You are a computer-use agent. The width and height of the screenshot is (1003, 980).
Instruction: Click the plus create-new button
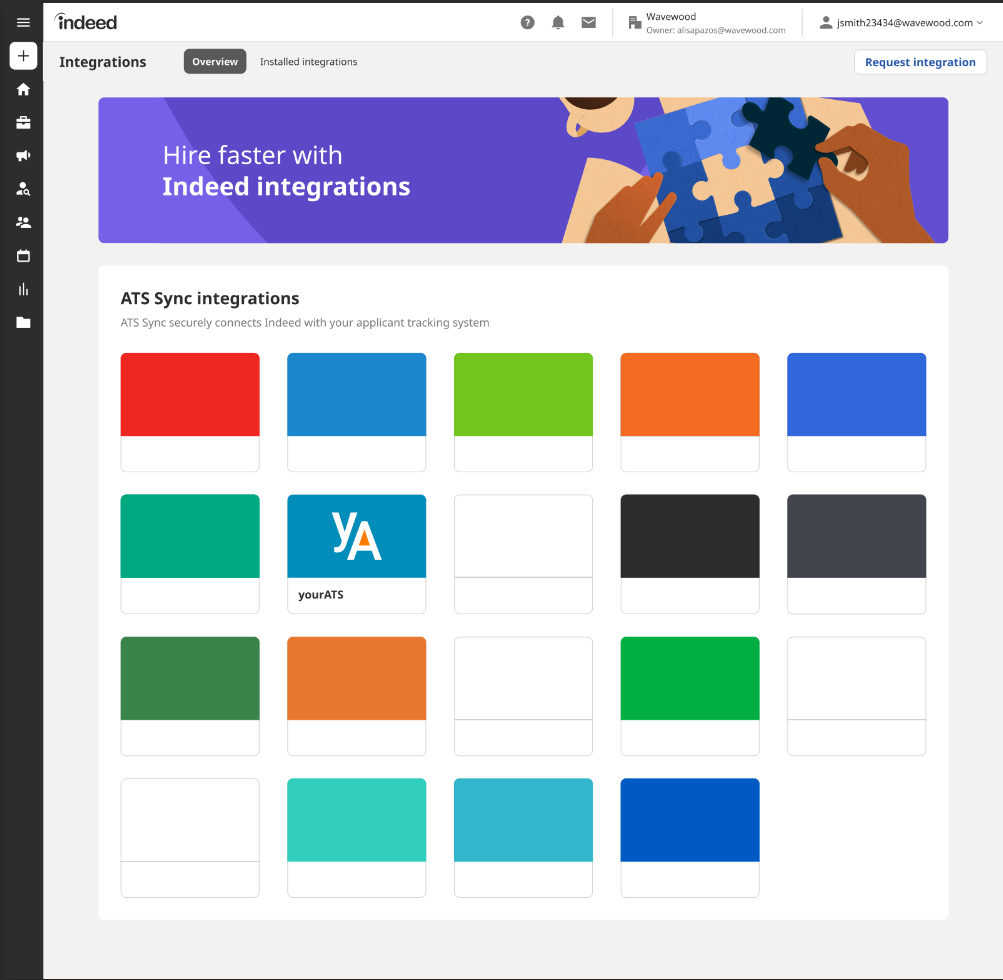pyautogui.click(x=23, y=56)
